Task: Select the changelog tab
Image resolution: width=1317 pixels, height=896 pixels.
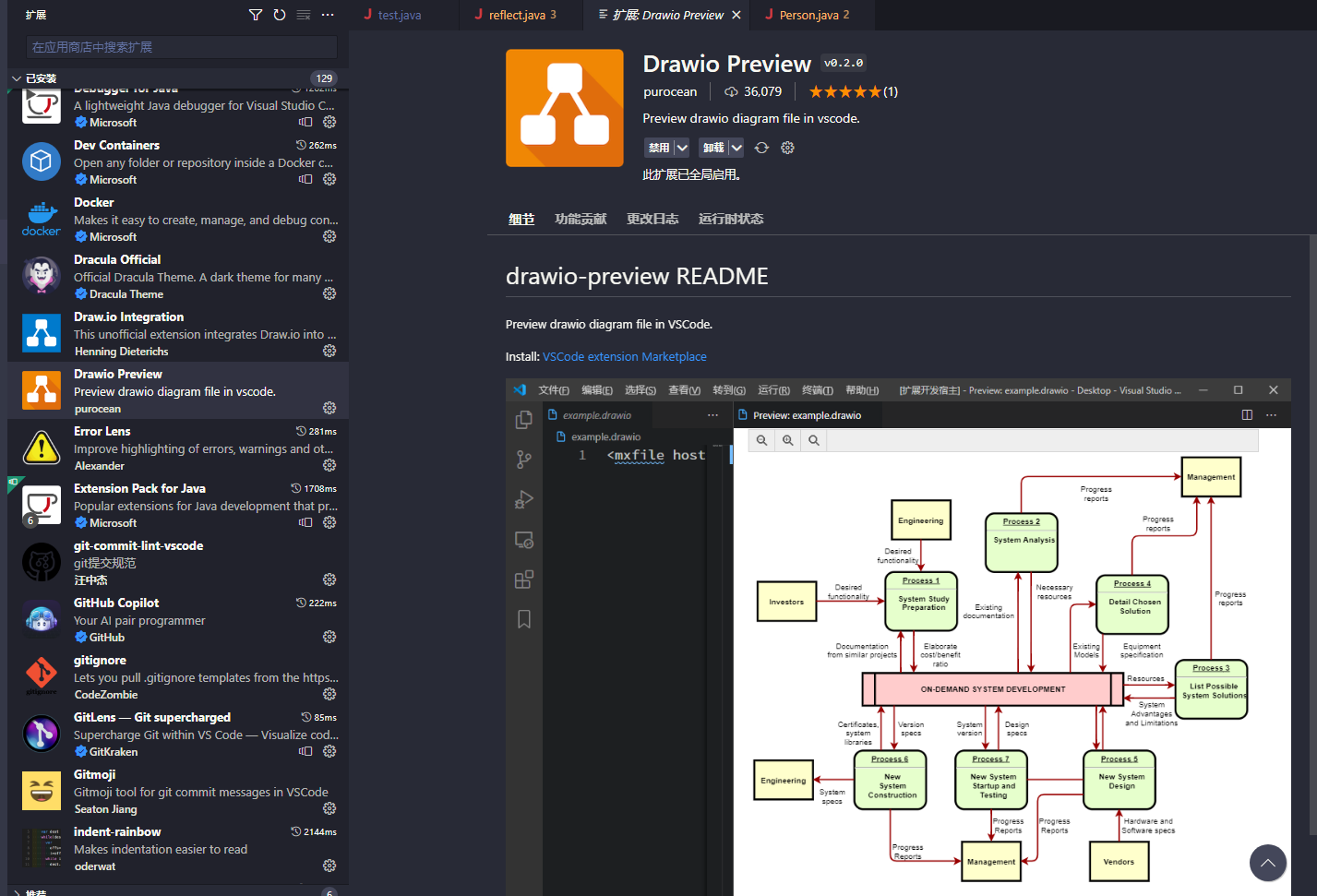Action: pos(653,219)
